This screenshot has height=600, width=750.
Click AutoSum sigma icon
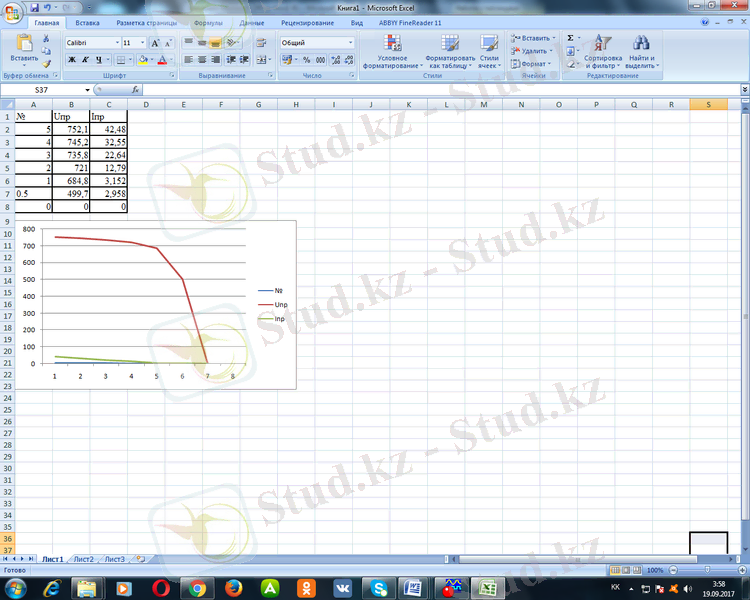[570, 38]
